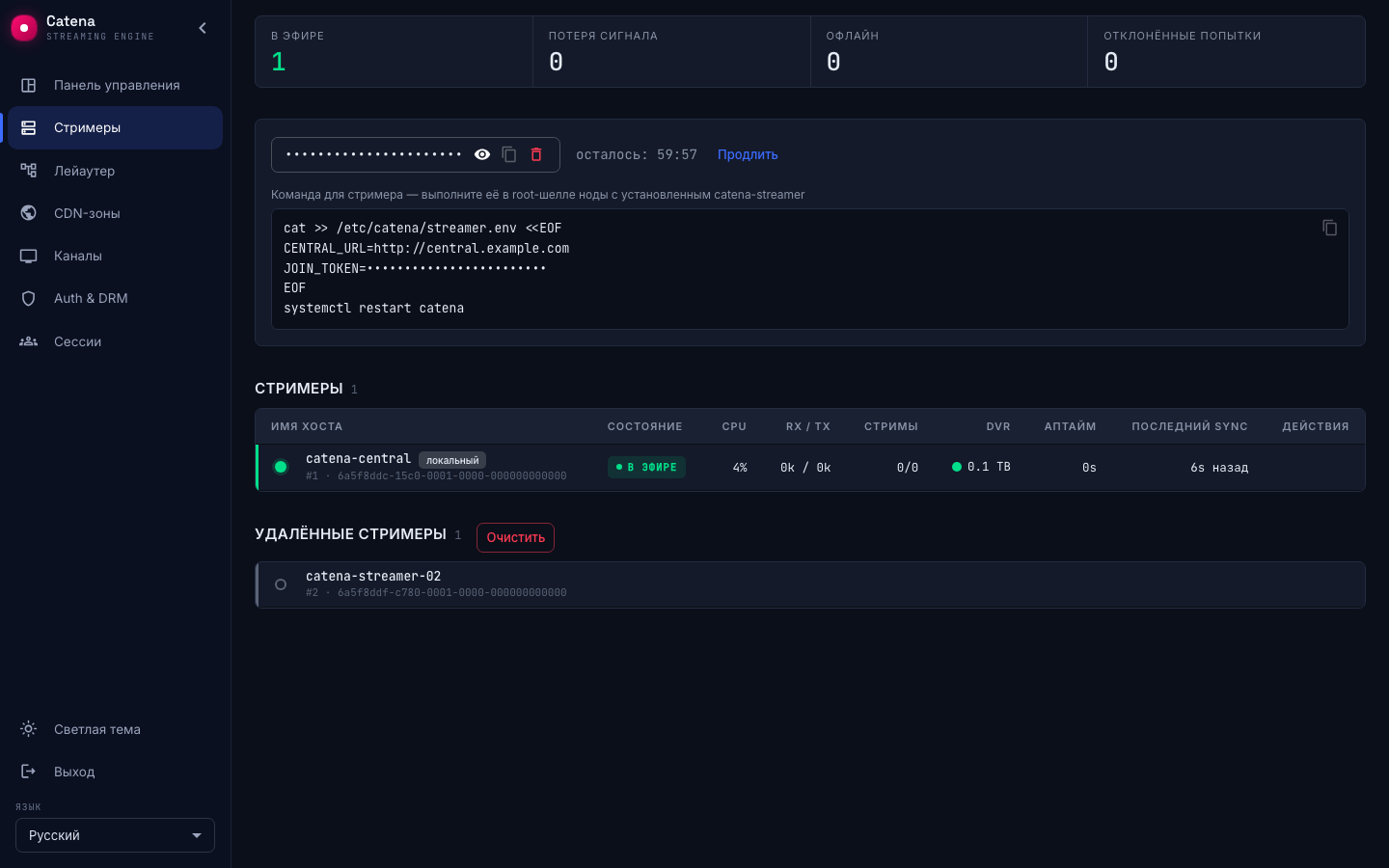Click СОСТОЯНИЕ column header
This screenshot has height=868, width=1389.
click(645, 426)
